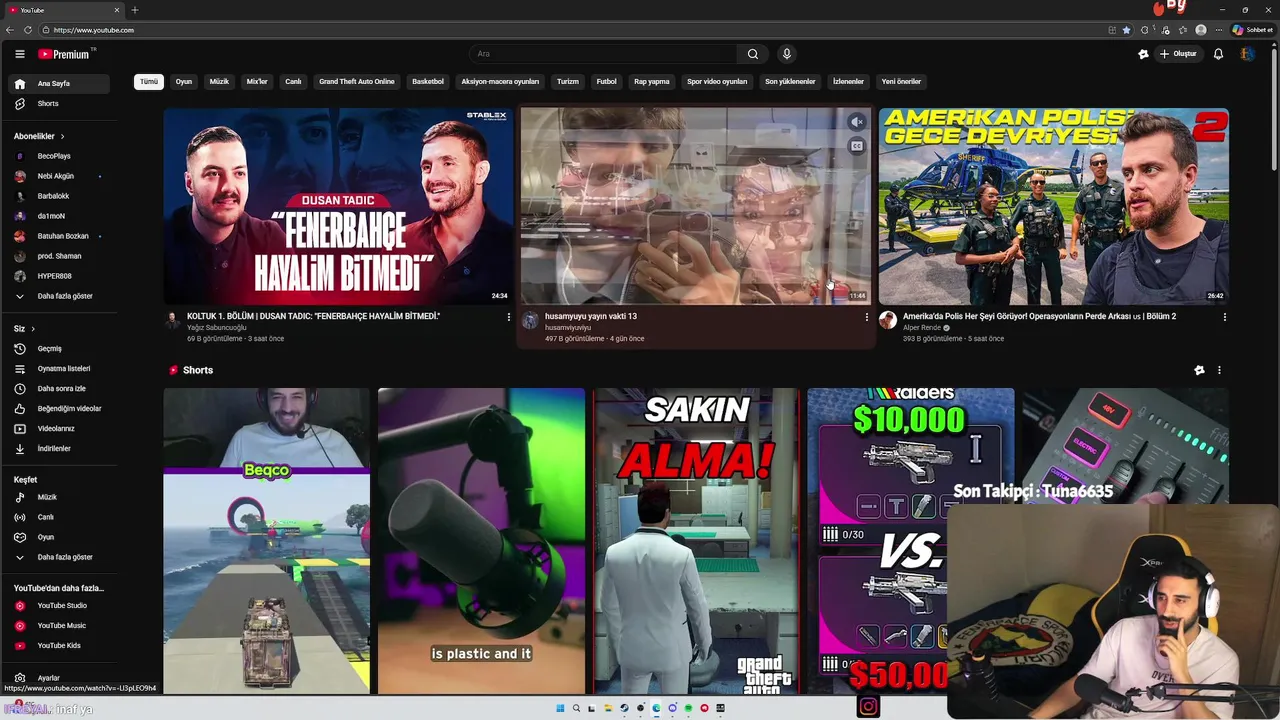Select the Son yüklenenler chip

click(790, 82)
